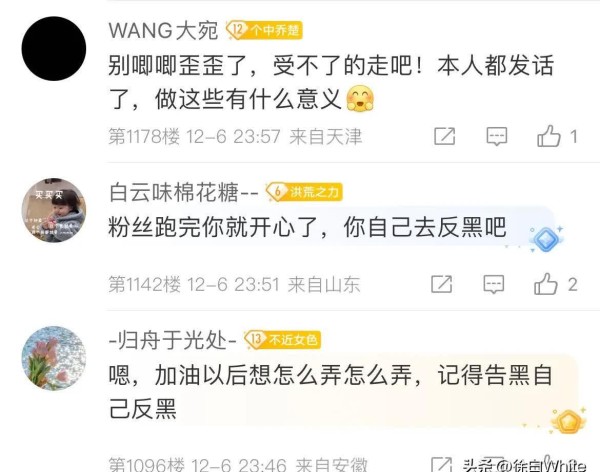Screen dimensions: 600x472
Task: Open WANG大宛's black avatar
Action: pyautogui.click(x=54, y=49)
